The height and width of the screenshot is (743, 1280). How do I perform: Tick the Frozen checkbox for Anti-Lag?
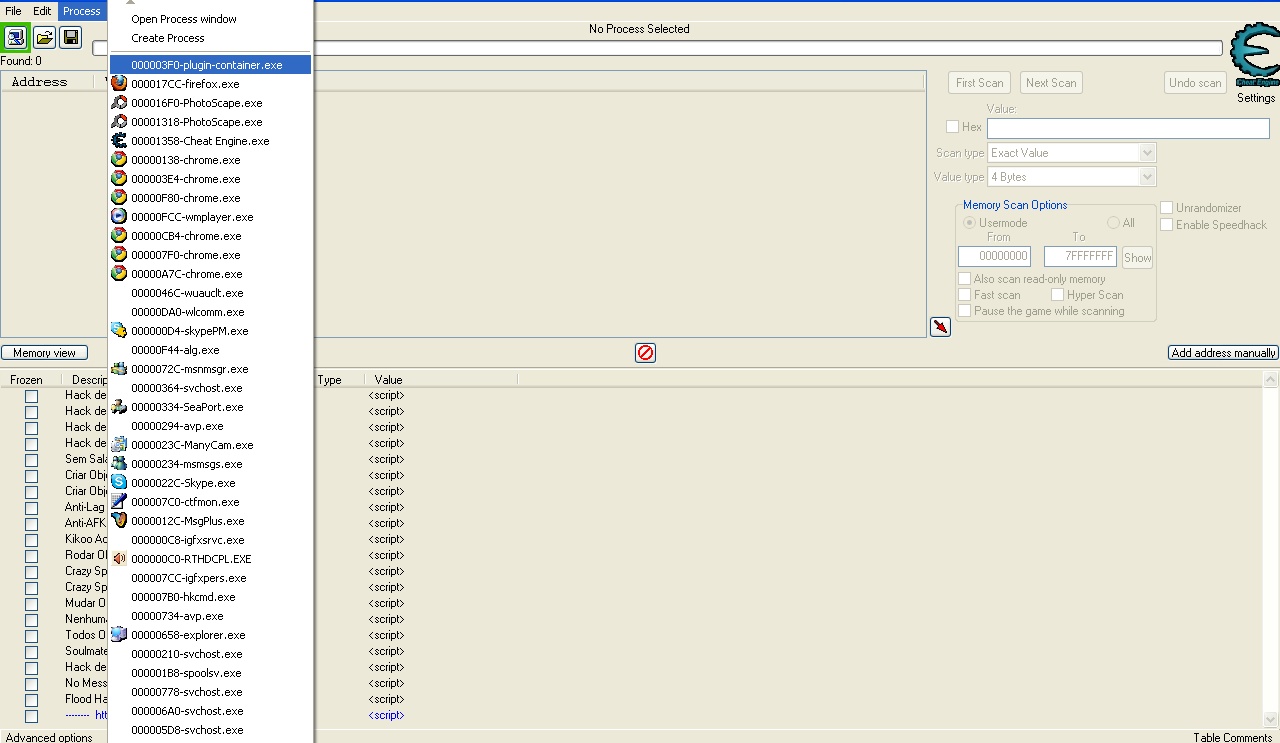coord(31,508)
